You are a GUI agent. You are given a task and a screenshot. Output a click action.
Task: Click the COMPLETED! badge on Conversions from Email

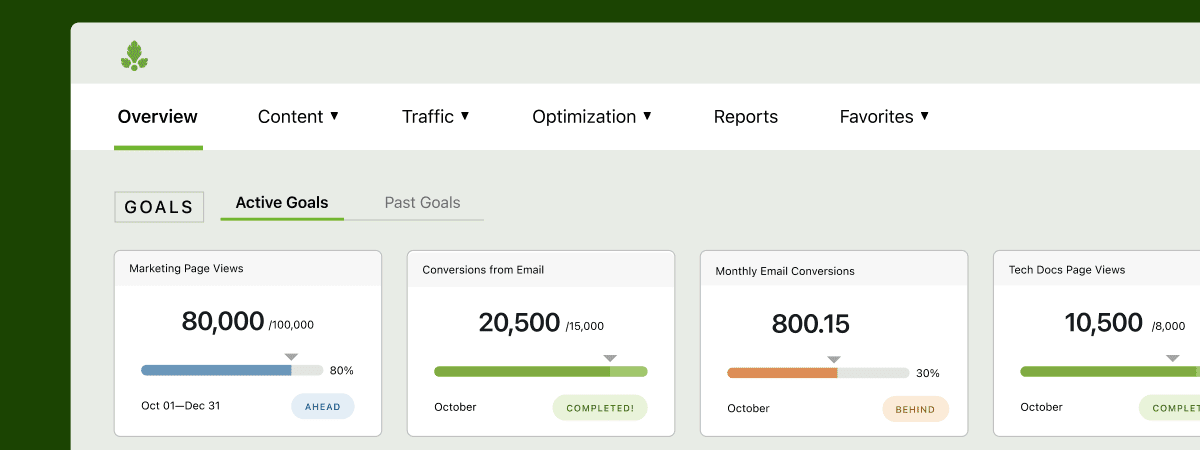[600, 408]
